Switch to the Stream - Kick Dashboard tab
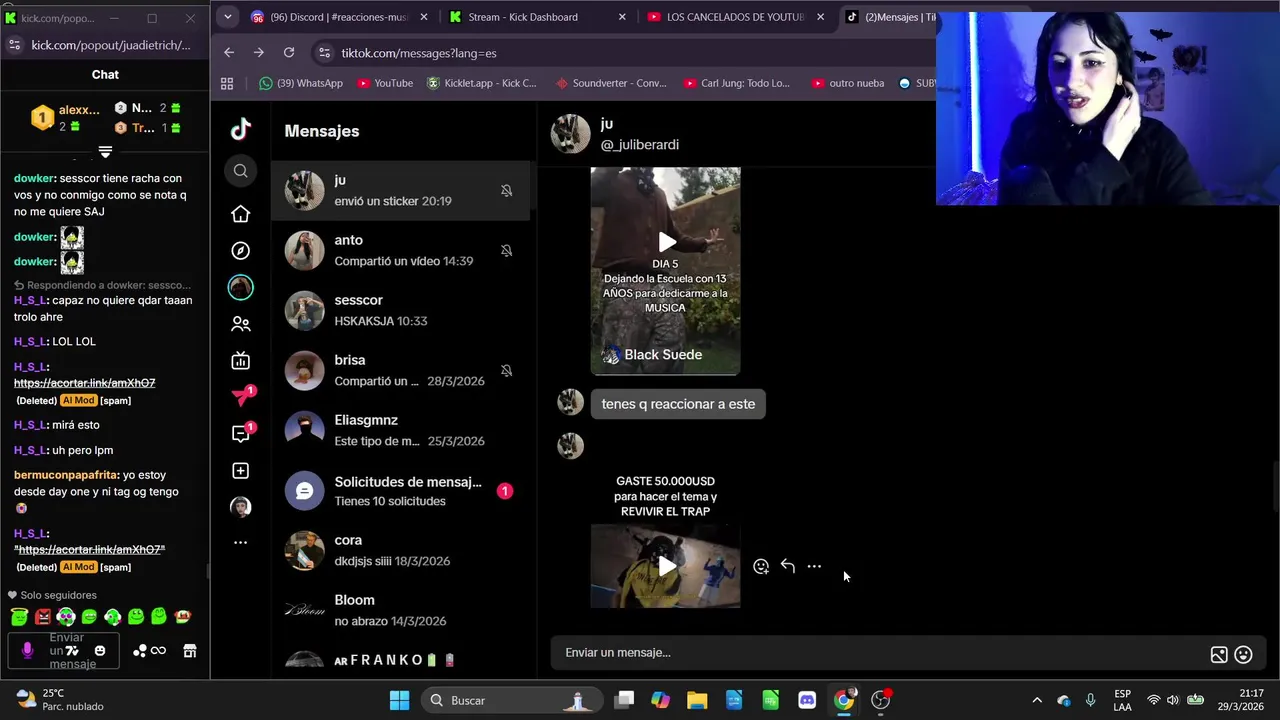The image size is (1280, 720). (538, 17)
